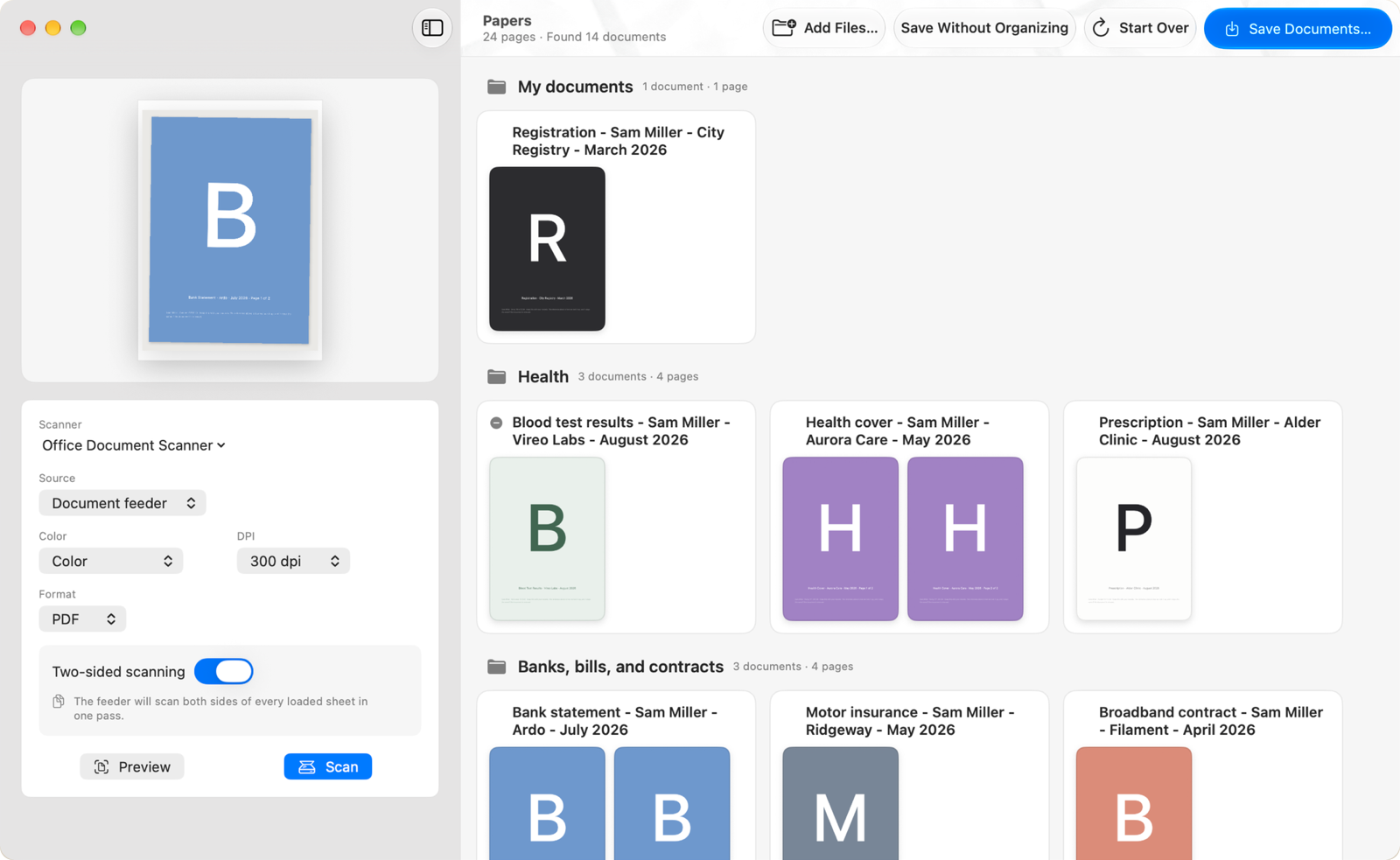
Task: Open the second Health cover page thumbnail
Action: (x=965, y=539)
